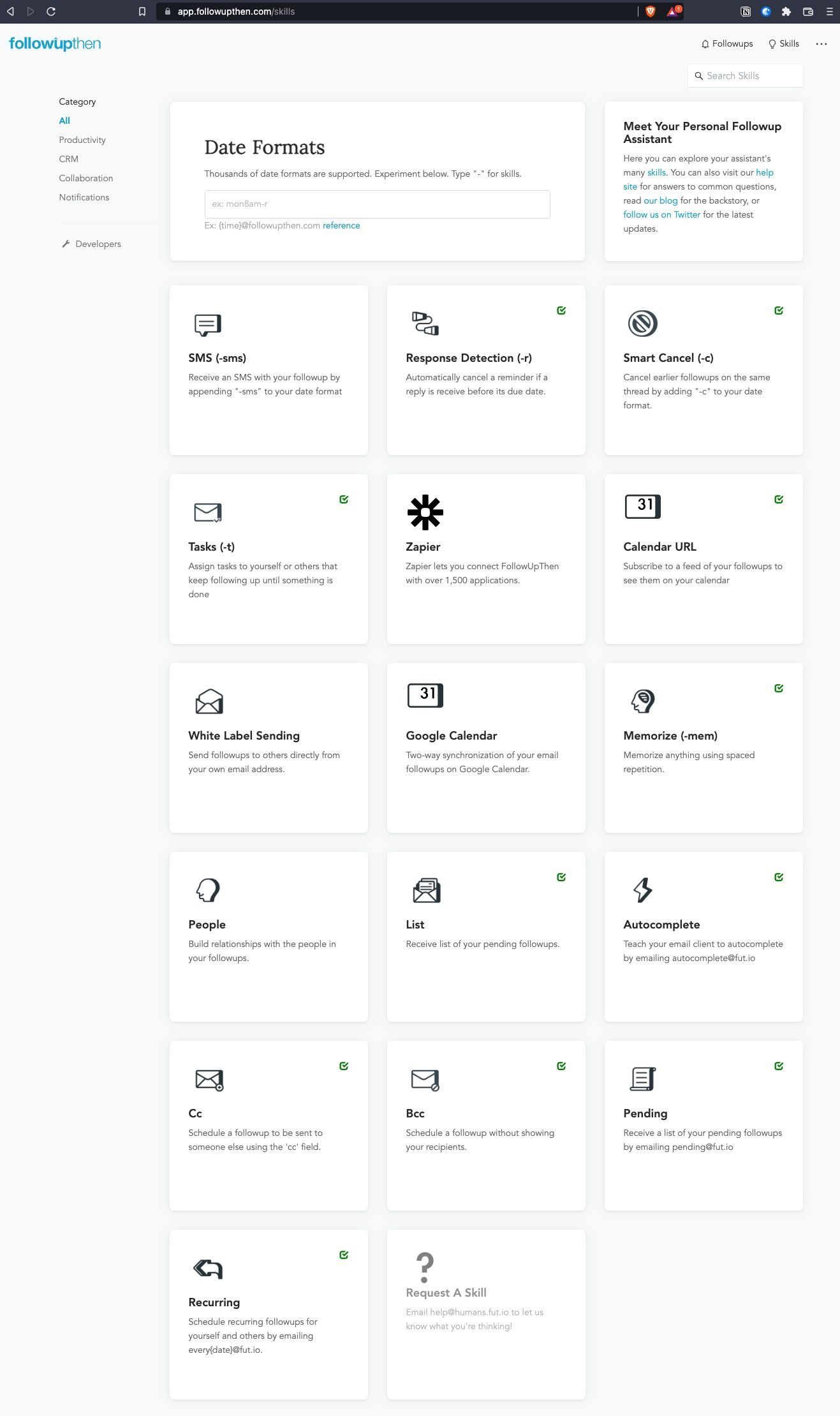Screen dimensions: 840x1416
Task: Open the People skill title
Action: [207, 925]
